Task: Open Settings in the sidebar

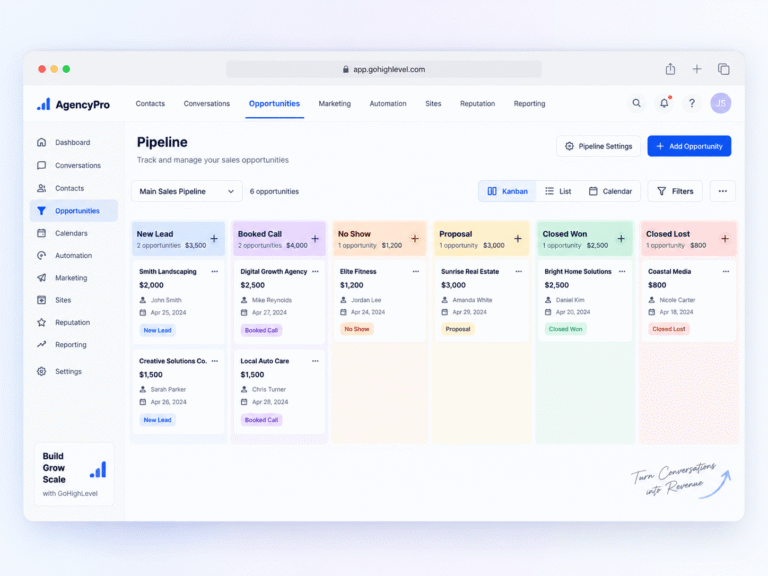Action: 73,371
